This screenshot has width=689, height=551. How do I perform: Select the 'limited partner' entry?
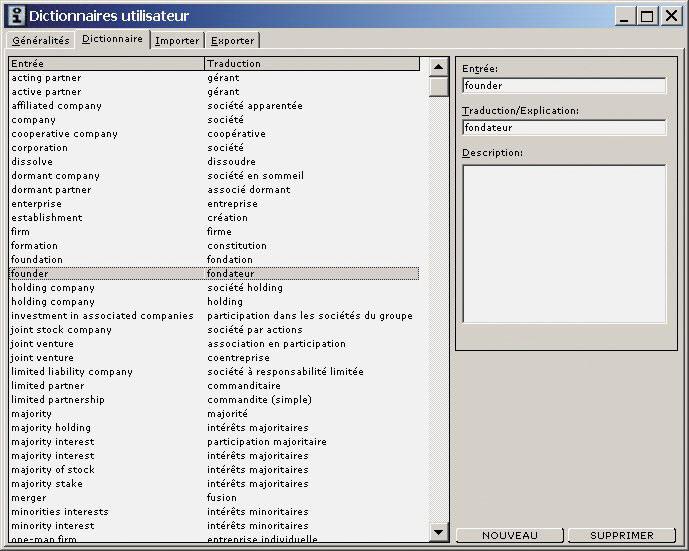click(214, 386)
